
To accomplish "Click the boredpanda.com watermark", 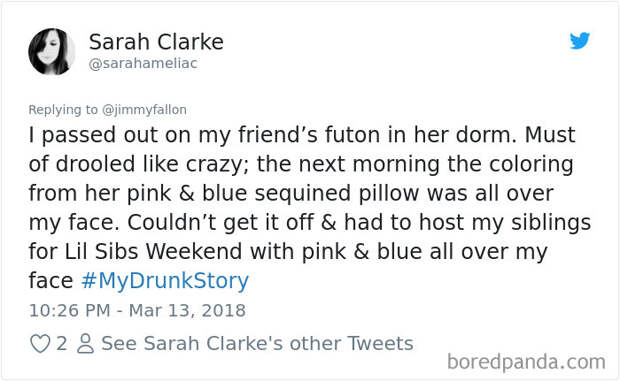I will point(526,362).
